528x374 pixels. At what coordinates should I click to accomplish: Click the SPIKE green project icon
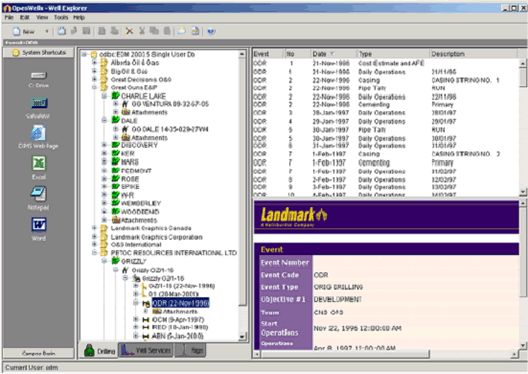116,186
